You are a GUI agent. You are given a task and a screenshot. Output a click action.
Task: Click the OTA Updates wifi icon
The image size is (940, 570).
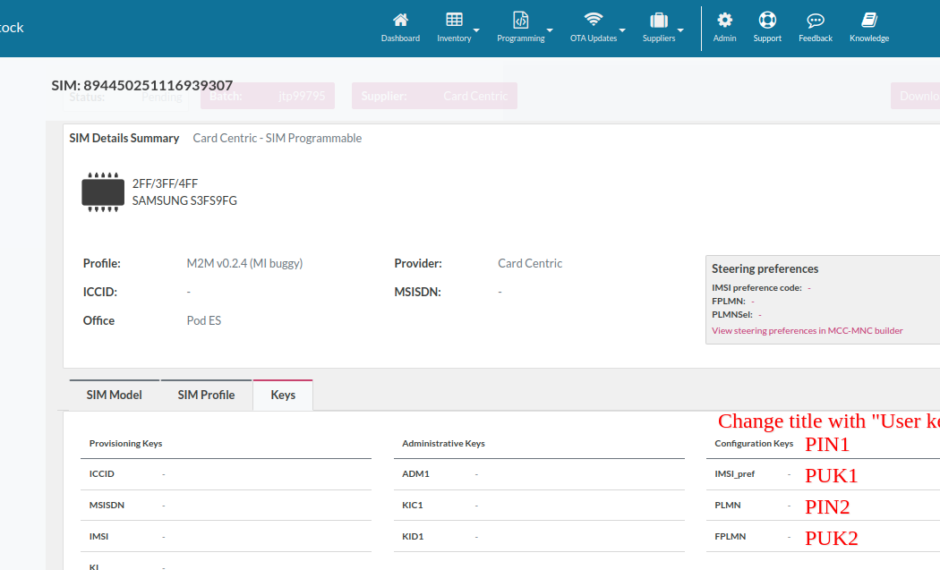(594, 20)
